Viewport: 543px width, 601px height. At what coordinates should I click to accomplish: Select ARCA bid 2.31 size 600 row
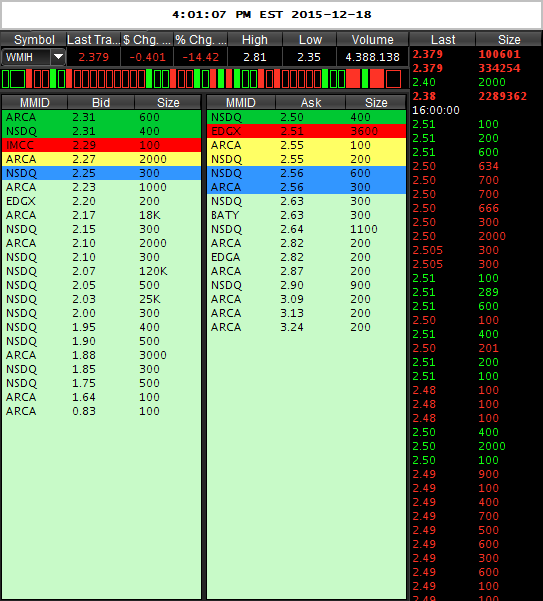[101, 117]
